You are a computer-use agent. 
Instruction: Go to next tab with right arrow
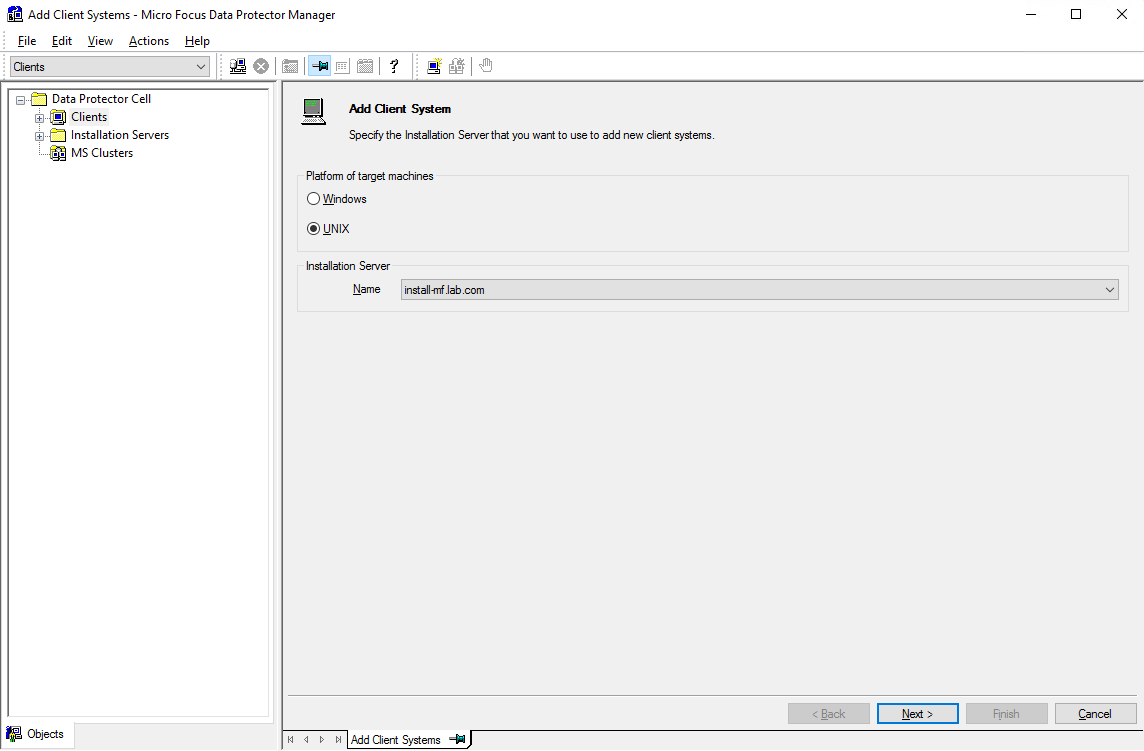pyautogui.click(x=322, y=739)
